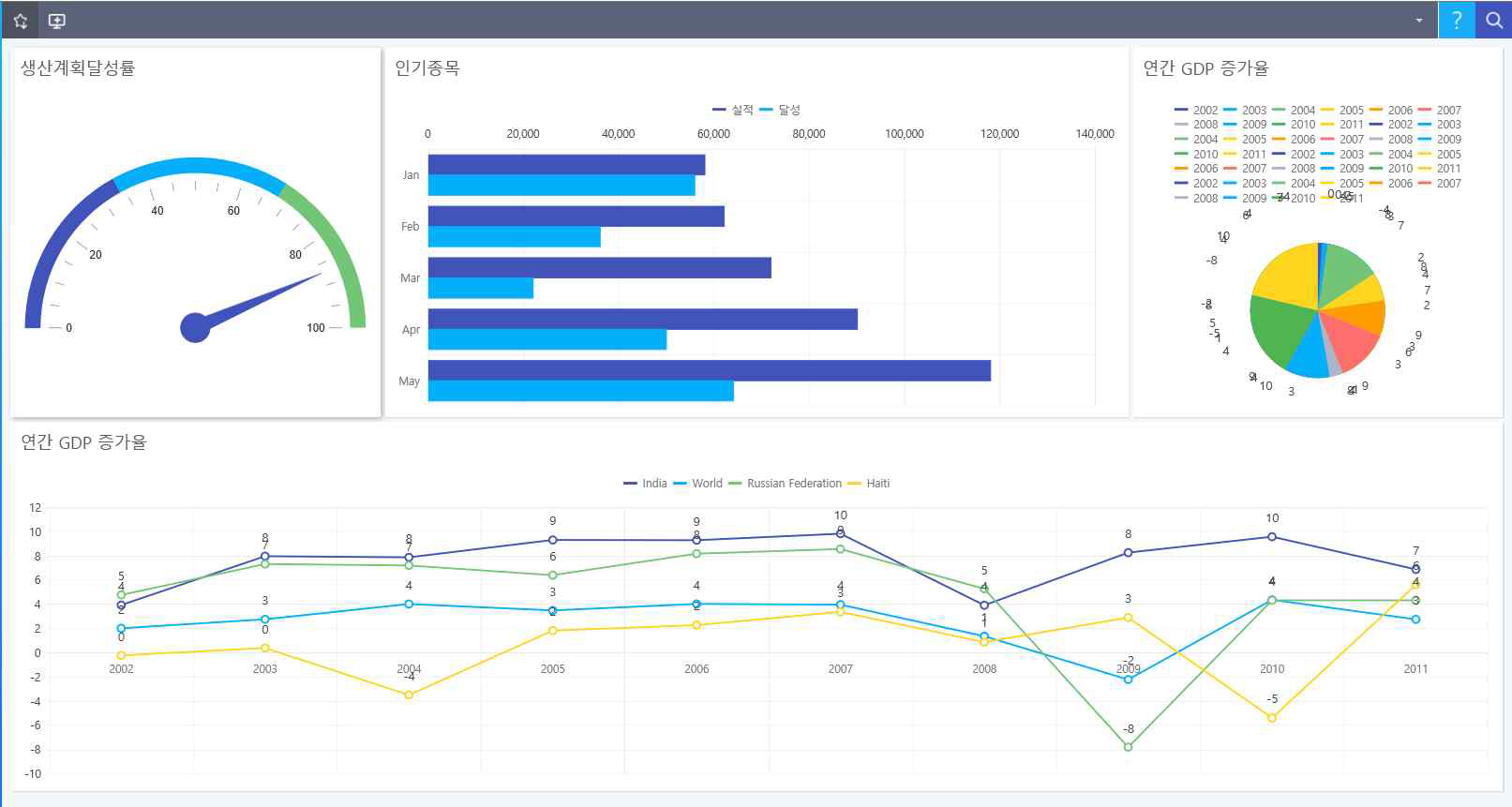Toggle the 달성 legend series

[780, 110]
